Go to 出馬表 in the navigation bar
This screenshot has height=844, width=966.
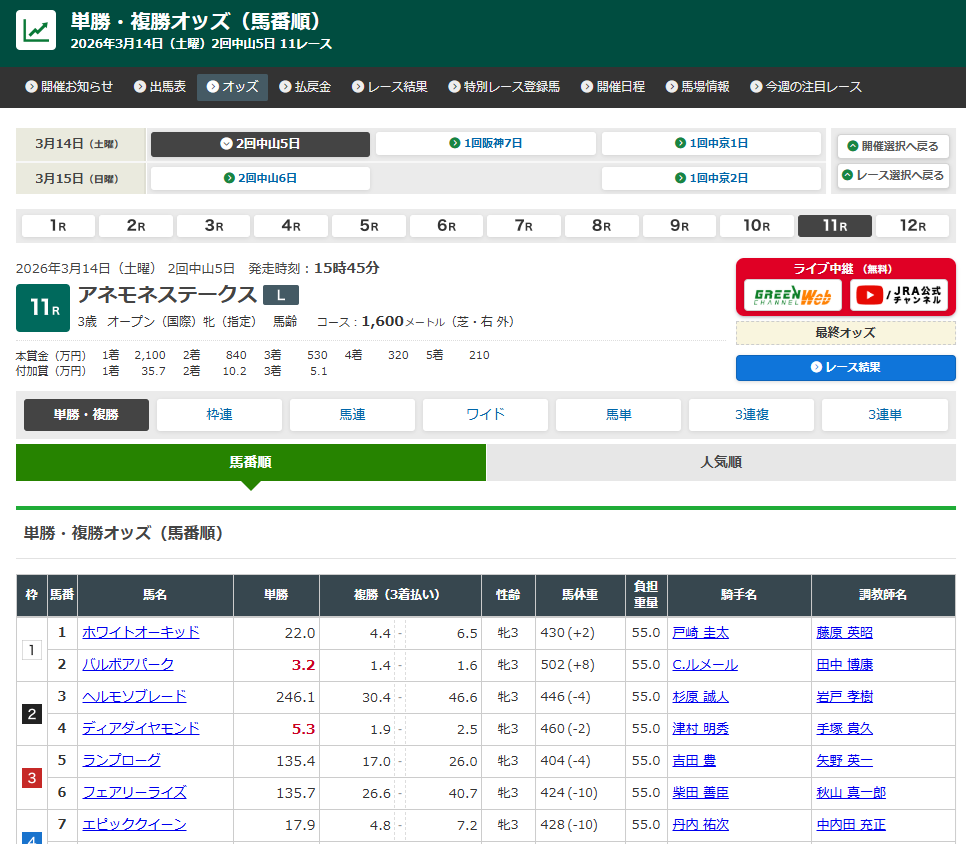(x=159, y=87)
